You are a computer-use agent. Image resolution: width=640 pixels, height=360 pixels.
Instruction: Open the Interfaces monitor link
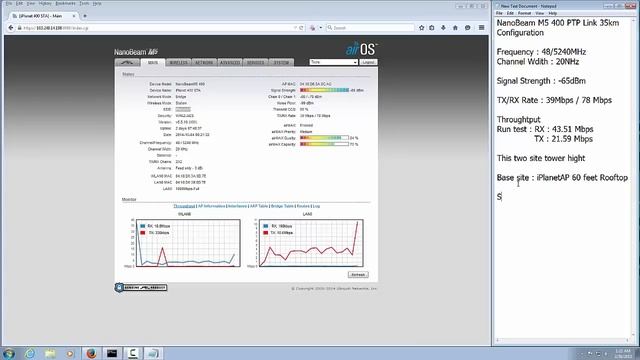pyautogui.click(x=238, y=206)
